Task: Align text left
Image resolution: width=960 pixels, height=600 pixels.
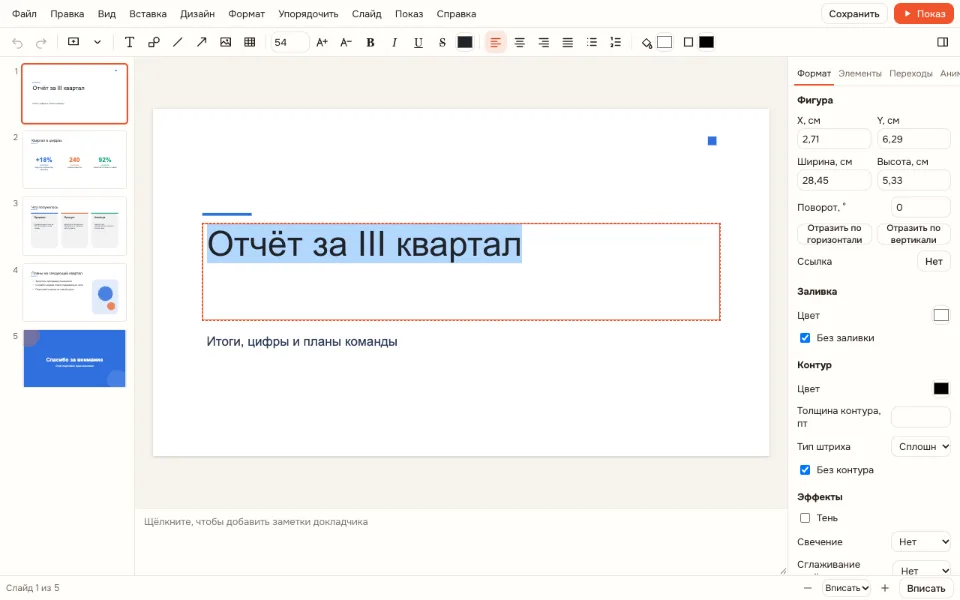Action: [495, 42]
